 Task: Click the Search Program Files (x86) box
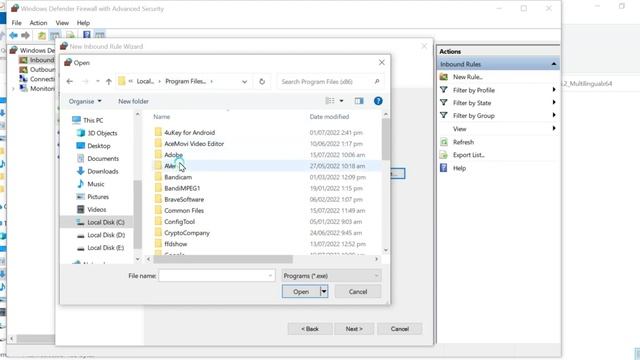point(330,82)
